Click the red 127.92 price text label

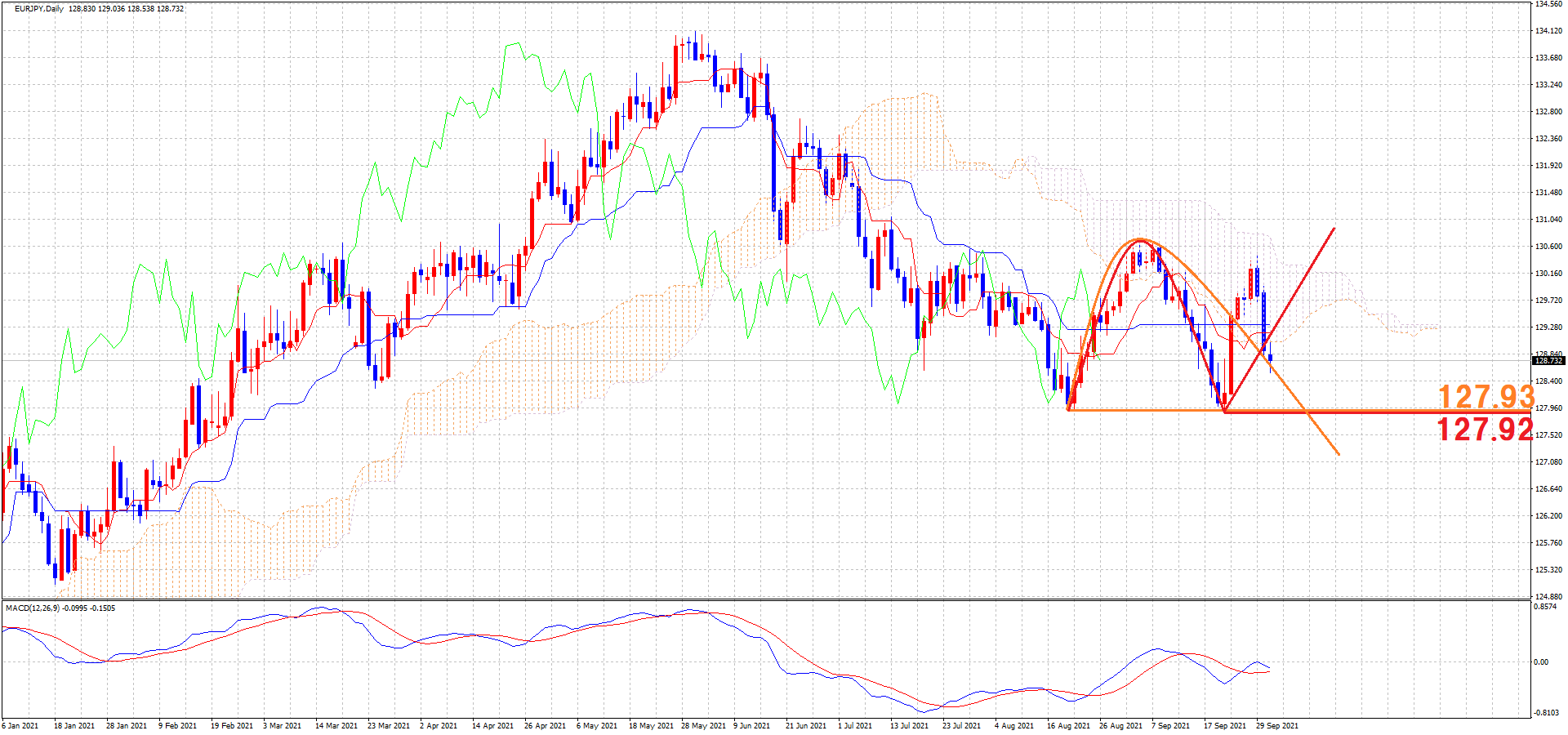pyautogui.click(x=1484, y=429)
